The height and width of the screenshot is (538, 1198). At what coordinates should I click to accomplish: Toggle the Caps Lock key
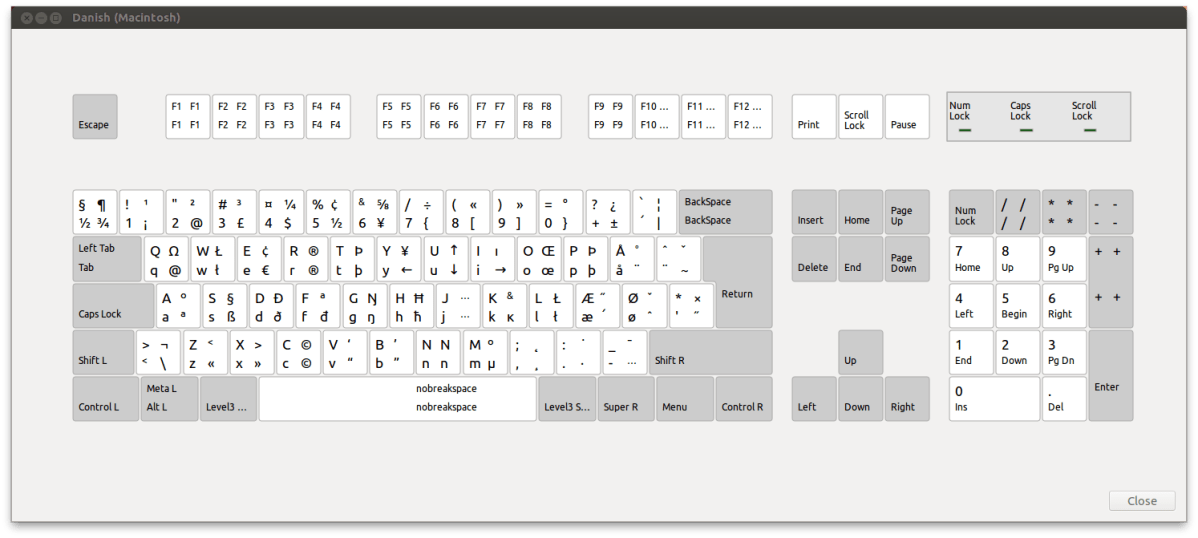(113, 306)
